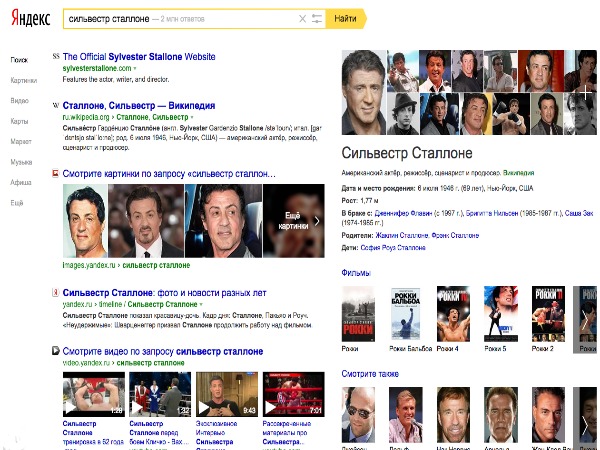Expand dropdown arrow next to ru.wikipedia.org path
Image resolution: width=600 pixels, height=450 pixels.
pyautogui.click(x=192, y=117)
